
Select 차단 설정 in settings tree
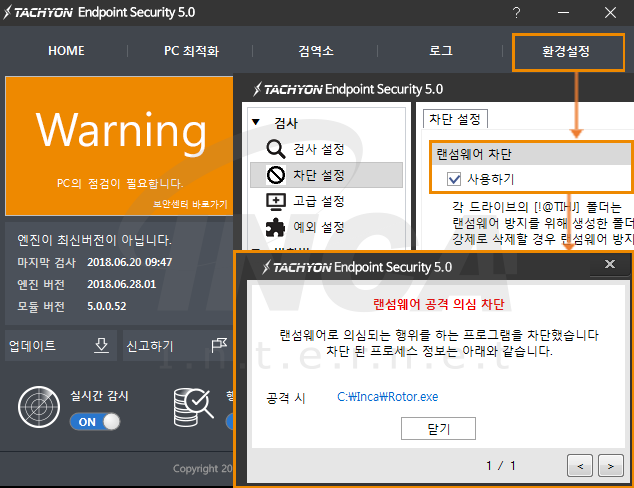(x=326, y=175)
